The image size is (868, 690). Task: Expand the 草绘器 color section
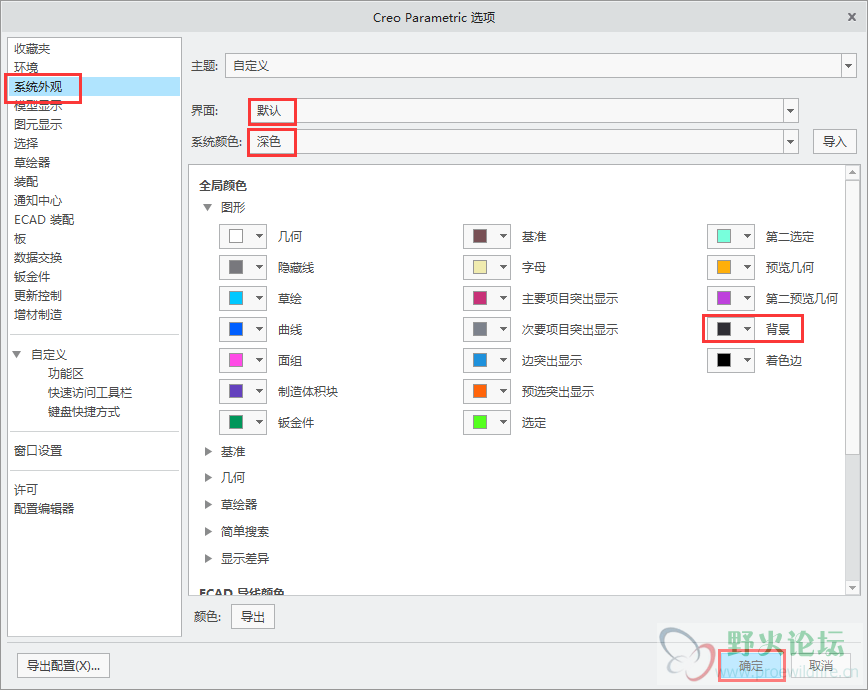pos(208,504)
